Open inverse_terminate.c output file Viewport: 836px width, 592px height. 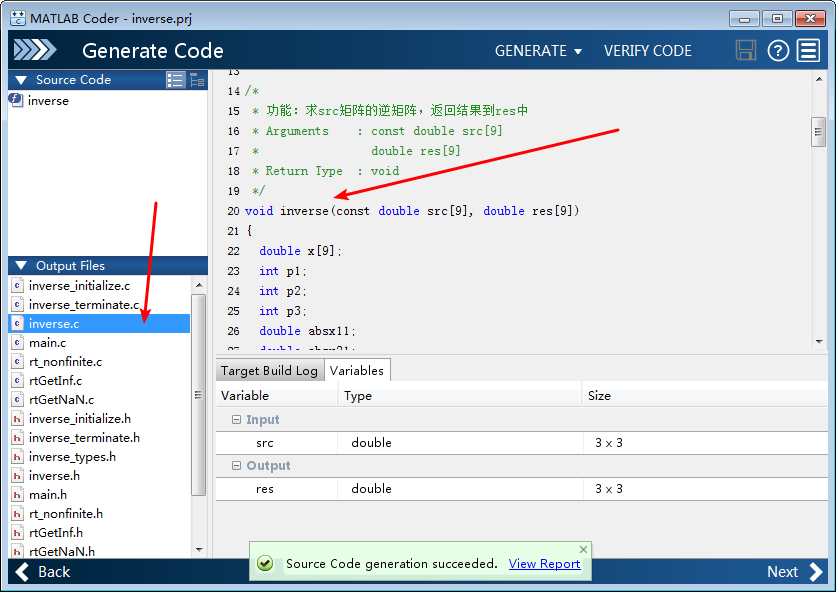[84, 305]
